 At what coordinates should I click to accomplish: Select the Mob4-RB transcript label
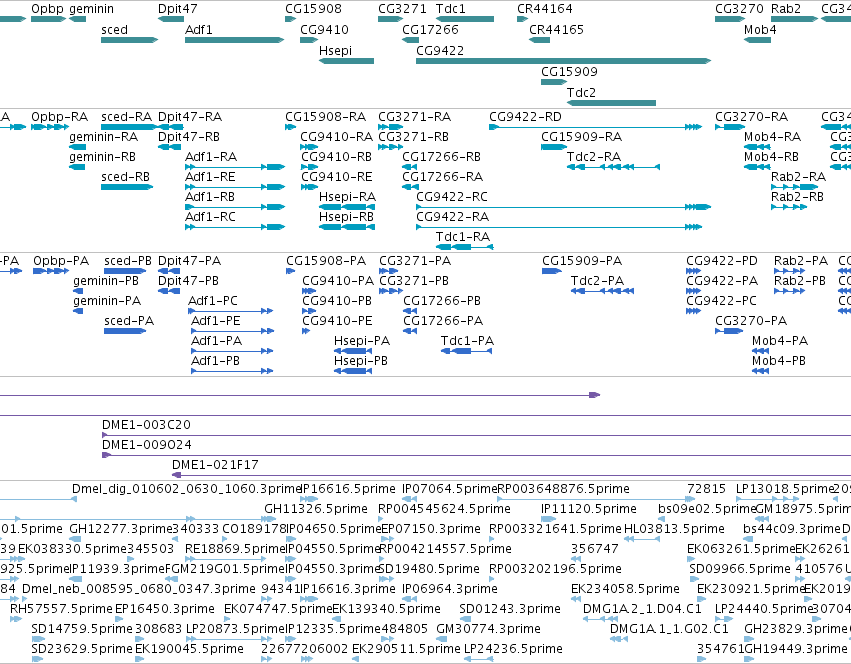pos(771,157)
